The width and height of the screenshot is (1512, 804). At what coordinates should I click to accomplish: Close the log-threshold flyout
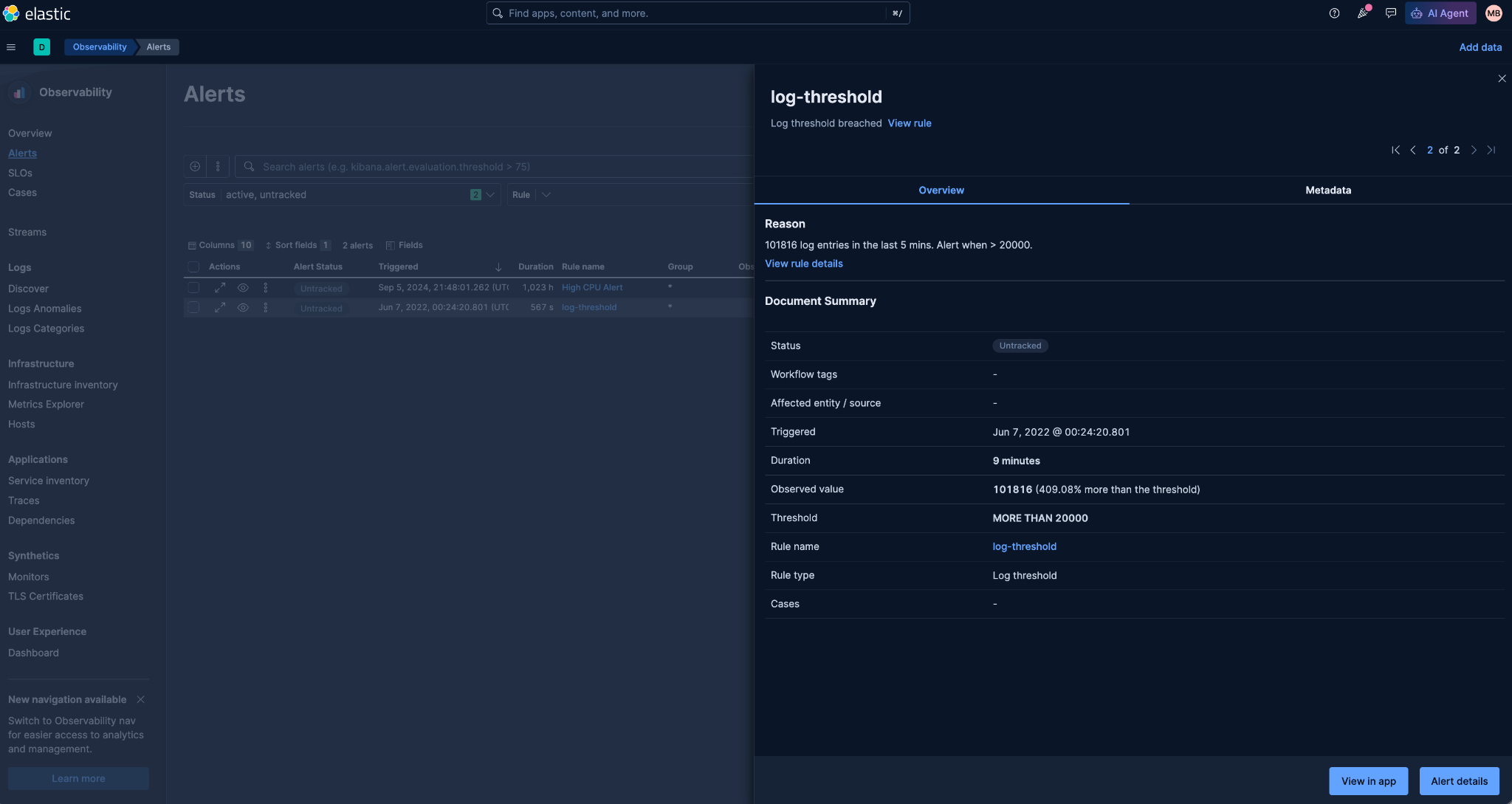tap(1502, 78)
